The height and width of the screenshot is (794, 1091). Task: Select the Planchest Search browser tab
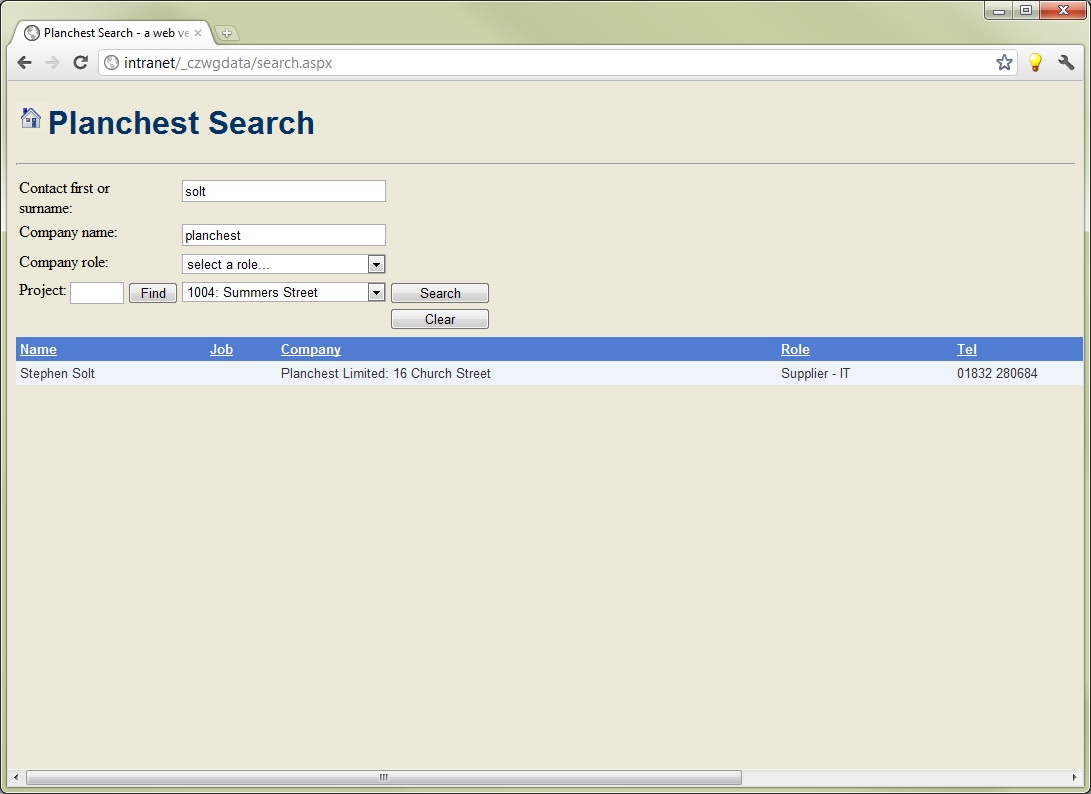pyautogui.click(x=111, y=33)
